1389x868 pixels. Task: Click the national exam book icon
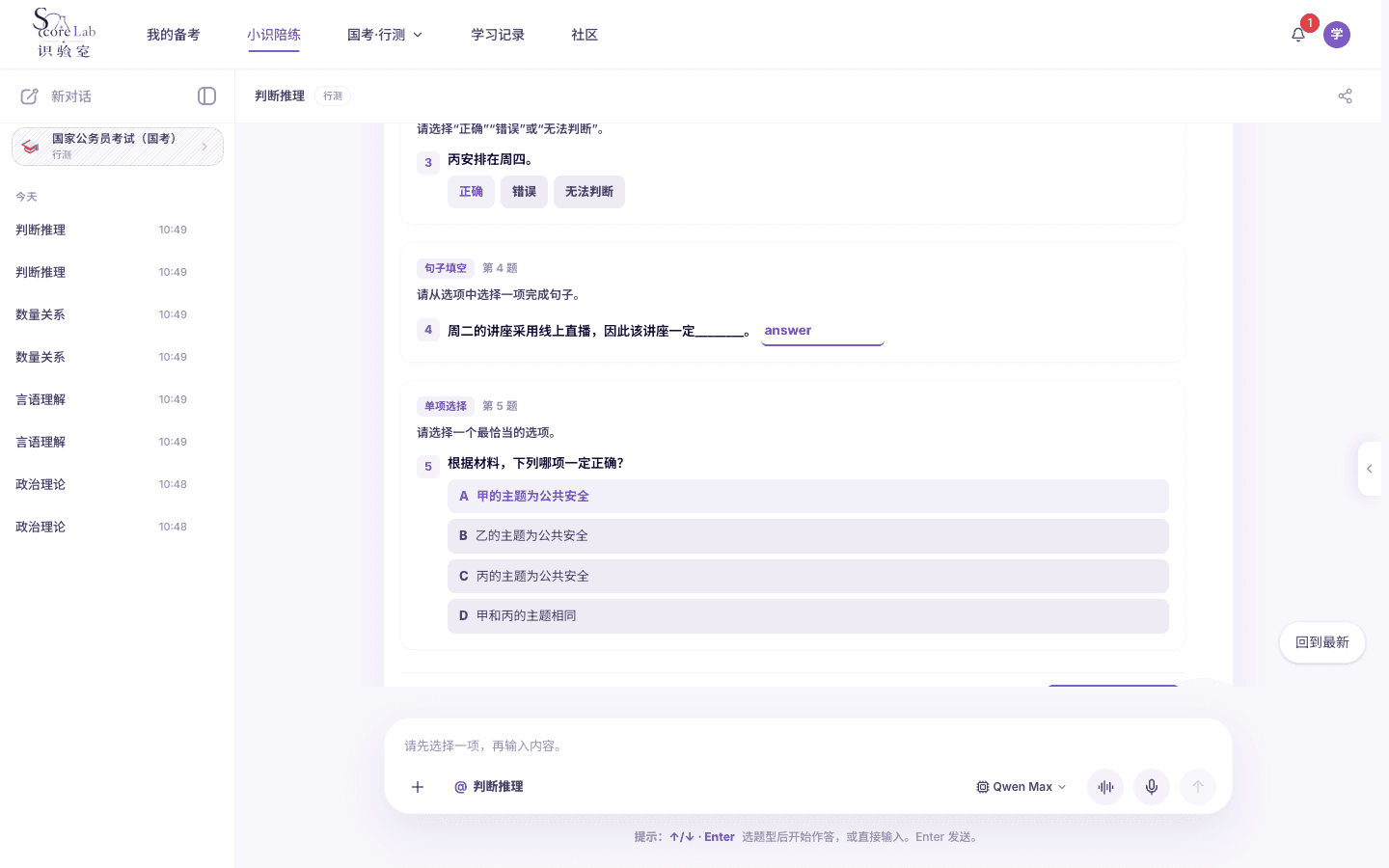pyautogui.click(x=31, y=147)
